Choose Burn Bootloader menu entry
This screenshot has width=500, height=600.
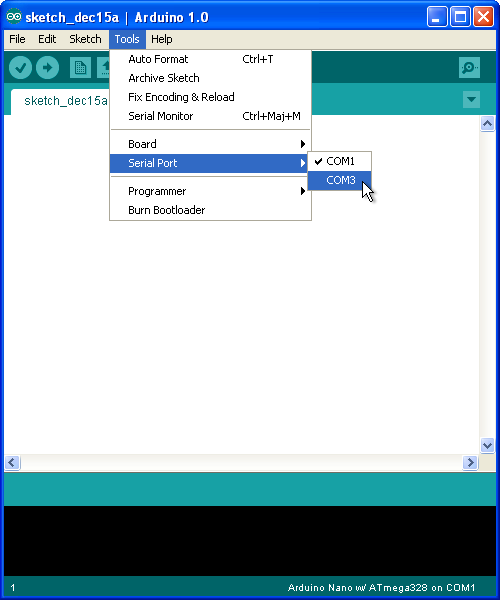click(x=210, y=210)
